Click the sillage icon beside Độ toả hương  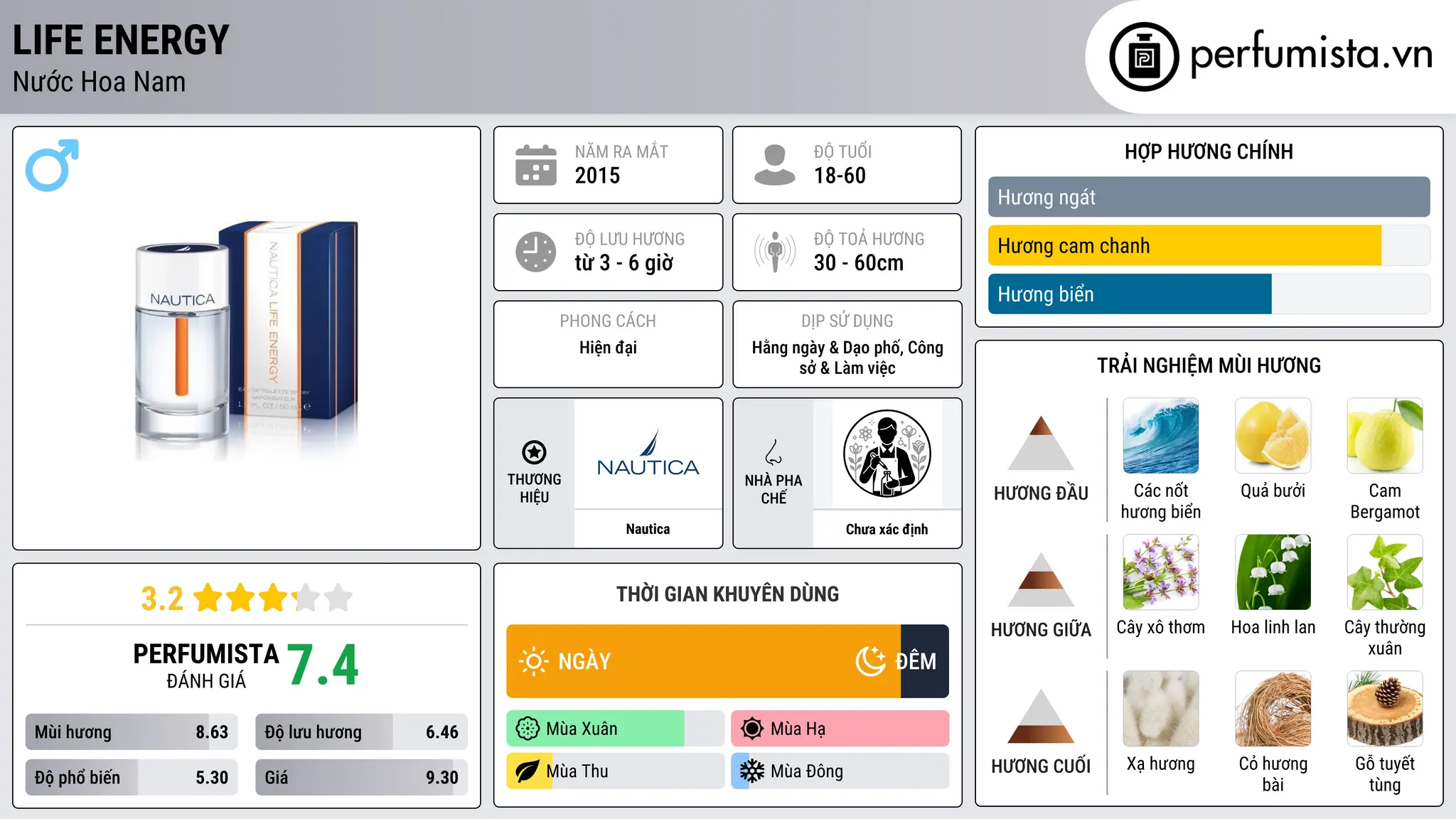[775, 252]
